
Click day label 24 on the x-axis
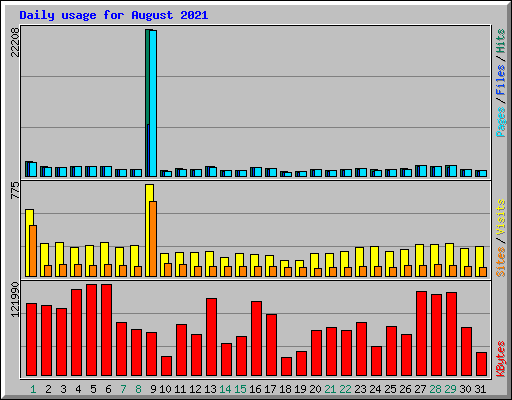(x=375, y=389)
